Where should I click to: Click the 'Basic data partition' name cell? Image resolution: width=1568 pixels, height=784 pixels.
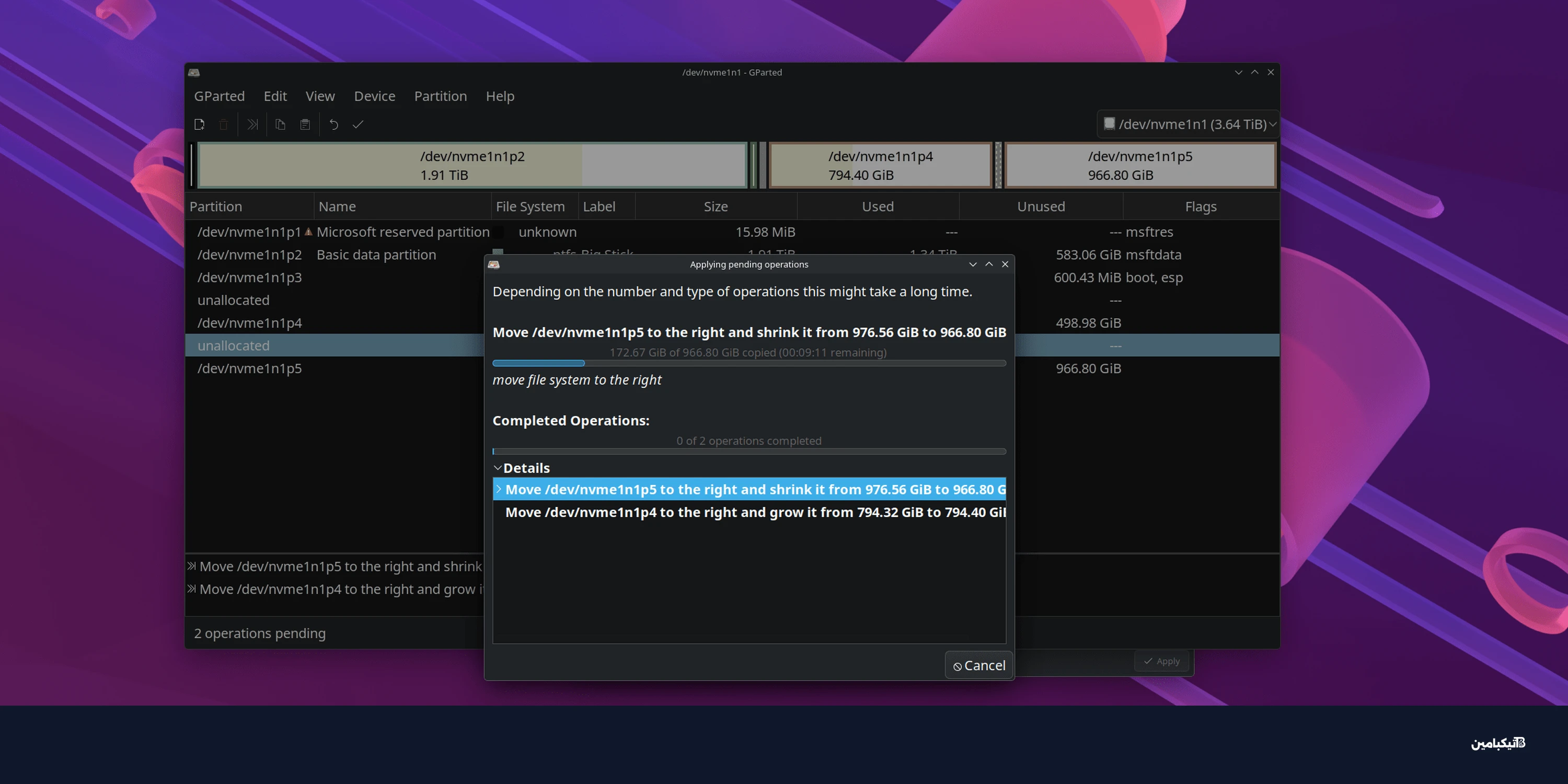376,255
